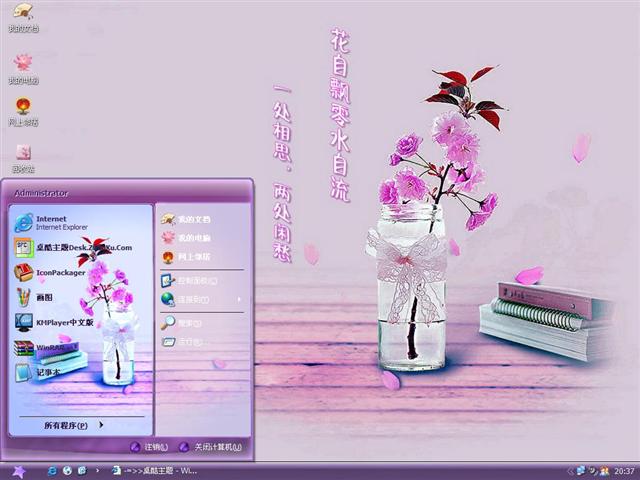Open My Documents icon on the desktop
This screenshot has height=480, width=640.
(x=23, y=18)
